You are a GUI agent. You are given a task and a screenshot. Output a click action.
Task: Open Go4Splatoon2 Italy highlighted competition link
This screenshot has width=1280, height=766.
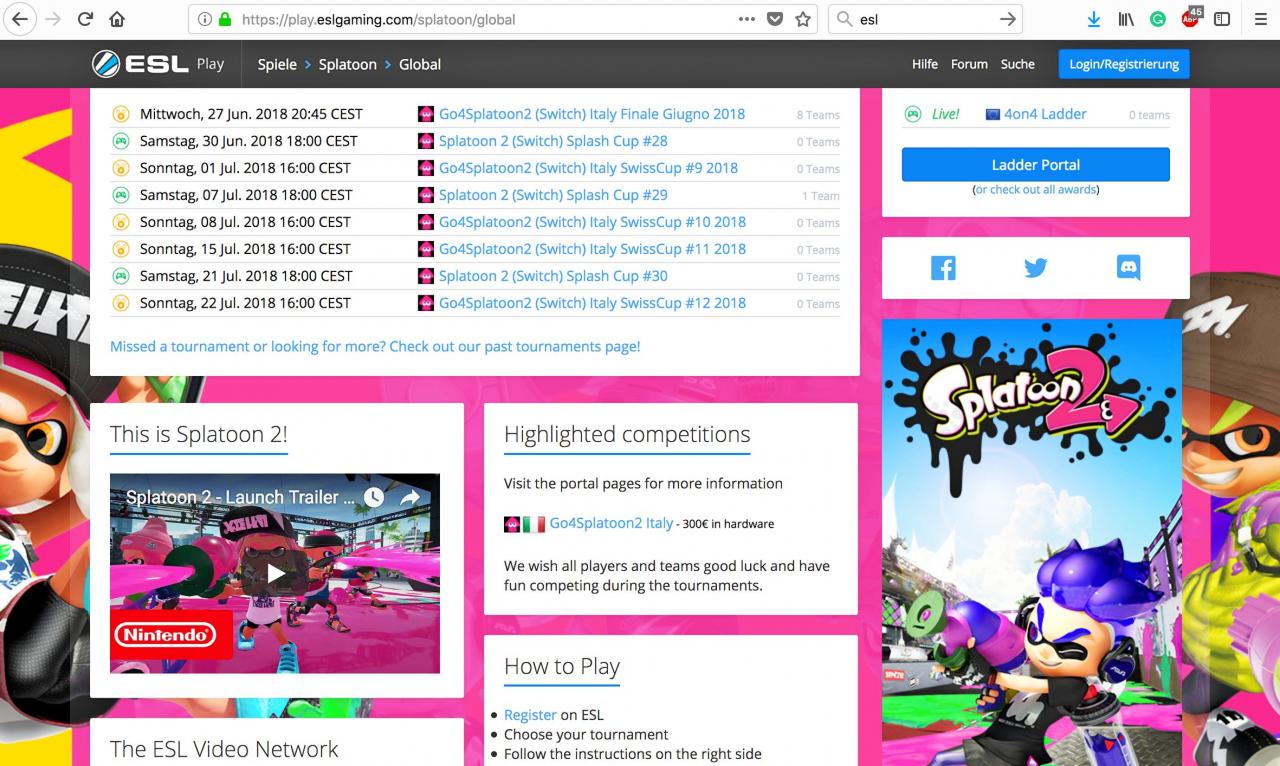tap(611, 523)
